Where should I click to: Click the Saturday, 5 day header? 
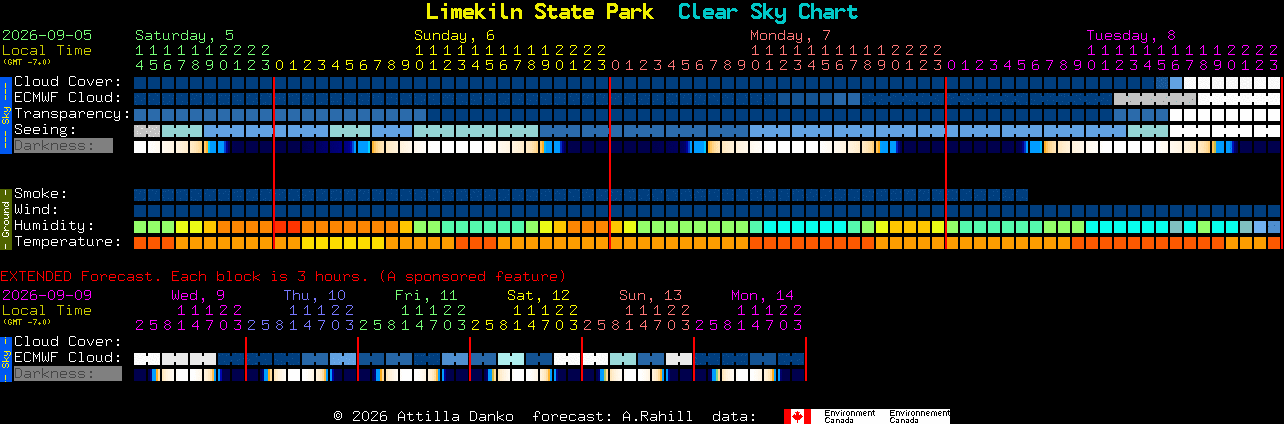pyautogui.click(x=185, y=35)
